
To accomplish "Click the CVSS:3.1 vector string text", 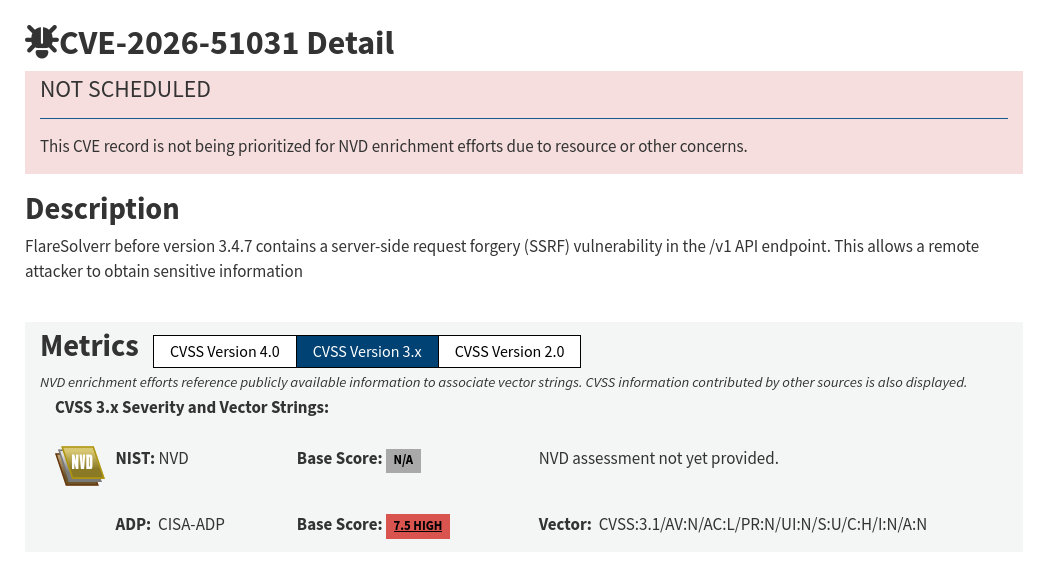I will pos(763,524).
